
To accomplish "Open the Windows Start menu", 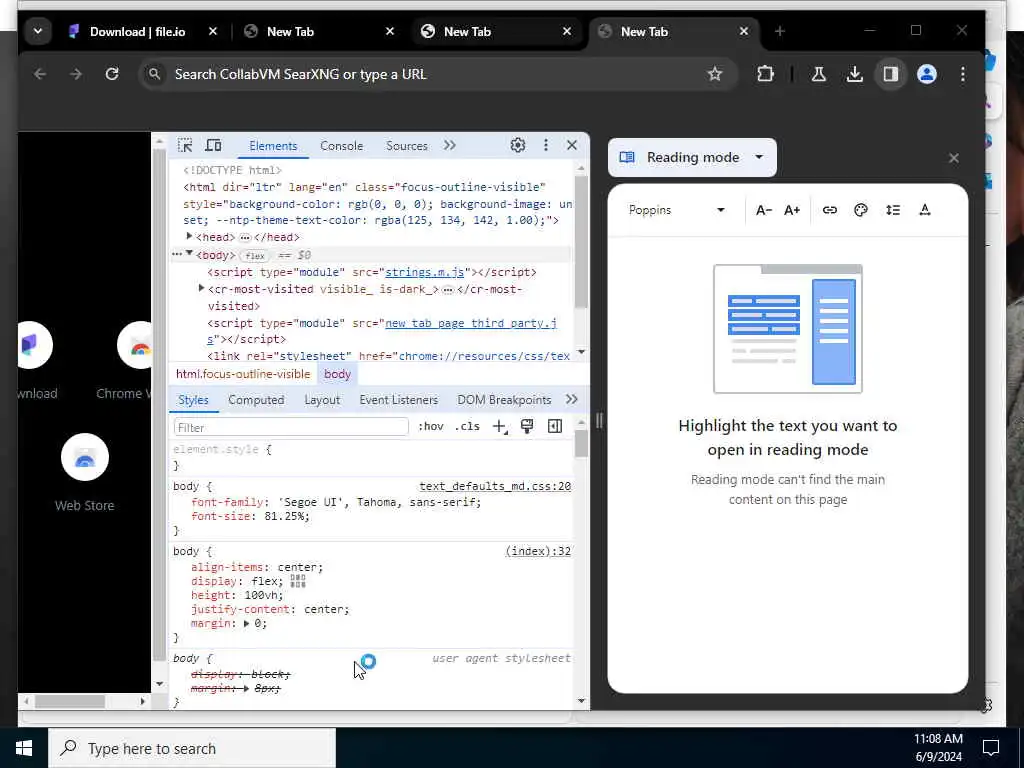I will tap(24, 748).
